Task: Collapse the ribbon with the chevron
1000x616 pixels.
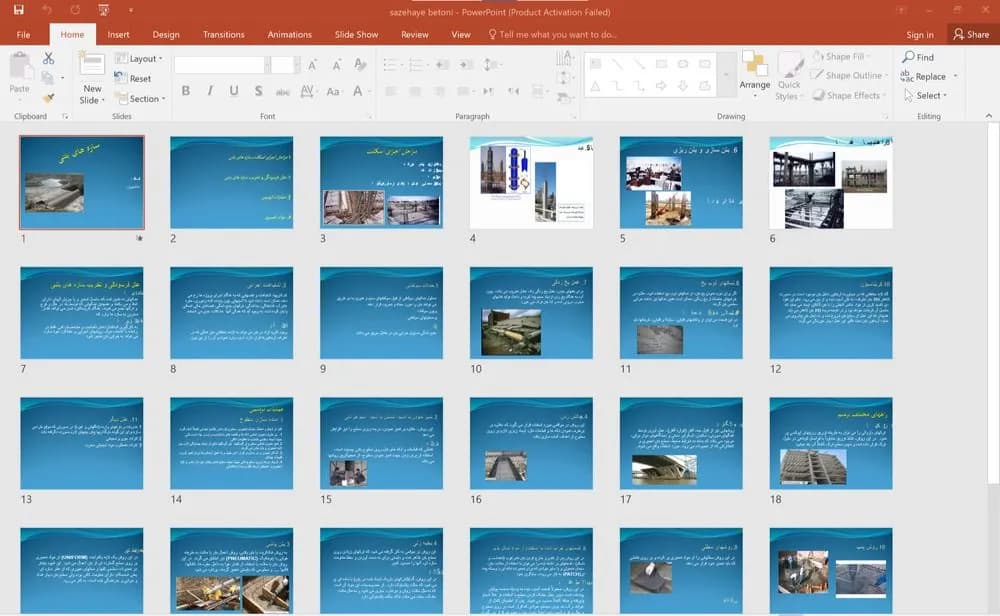Action: pos(989,115)
